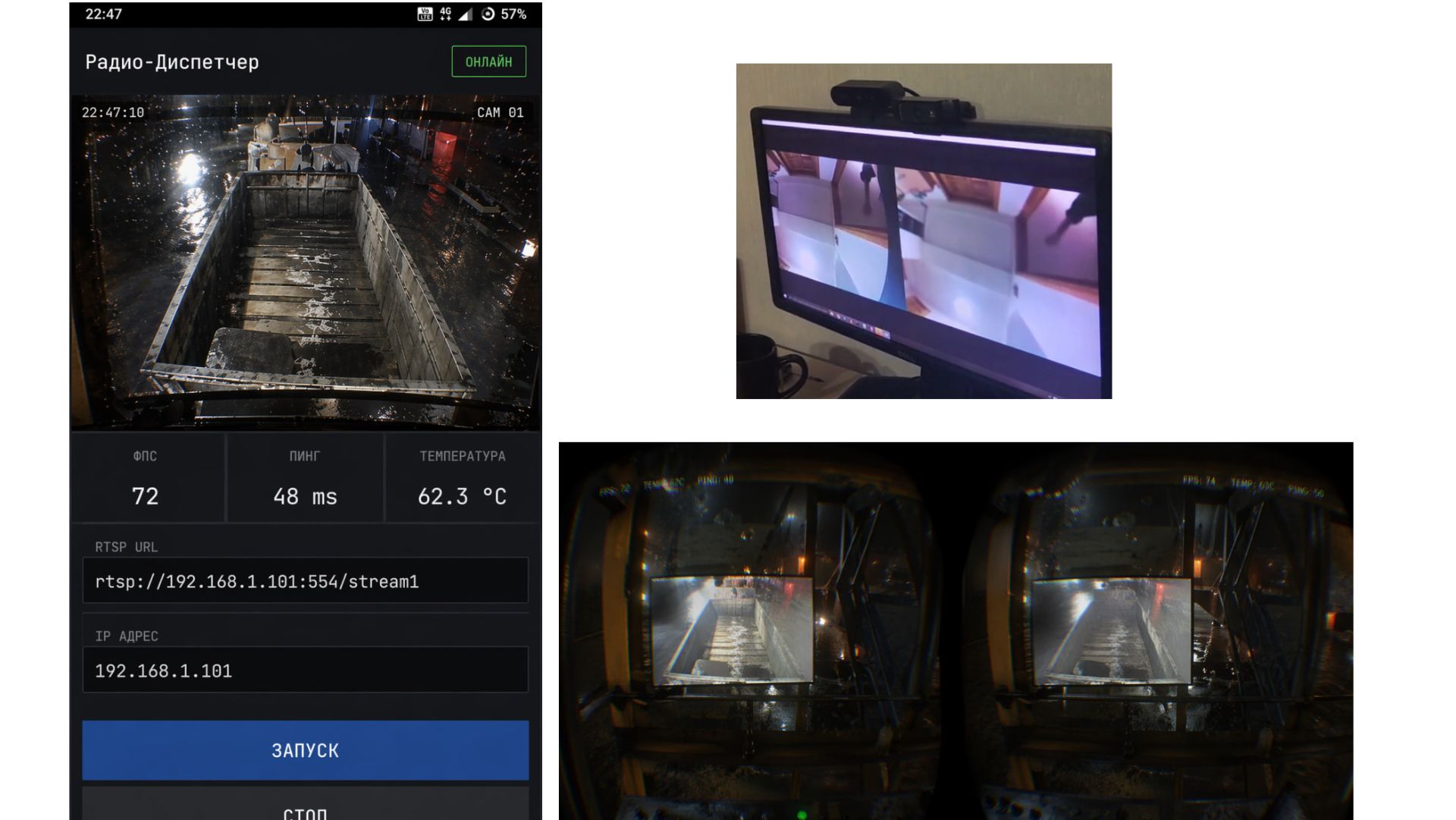Viewport: 1456px width, 820px height.
Task: Tap the signal strength triangle icon
Action: coord(465,14)
